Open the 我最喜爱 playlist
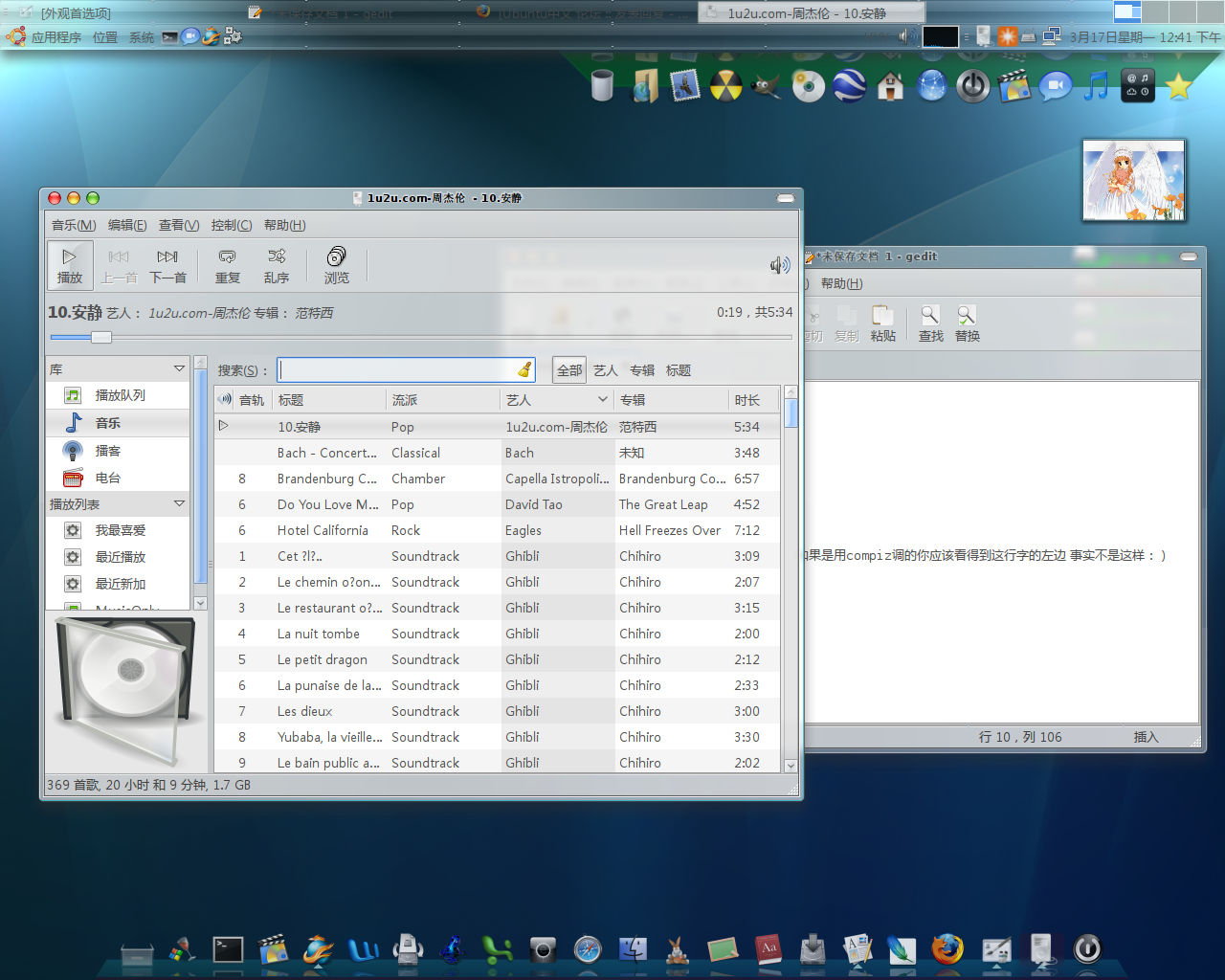Screen dimensions: 1225x980 (118, 530)
